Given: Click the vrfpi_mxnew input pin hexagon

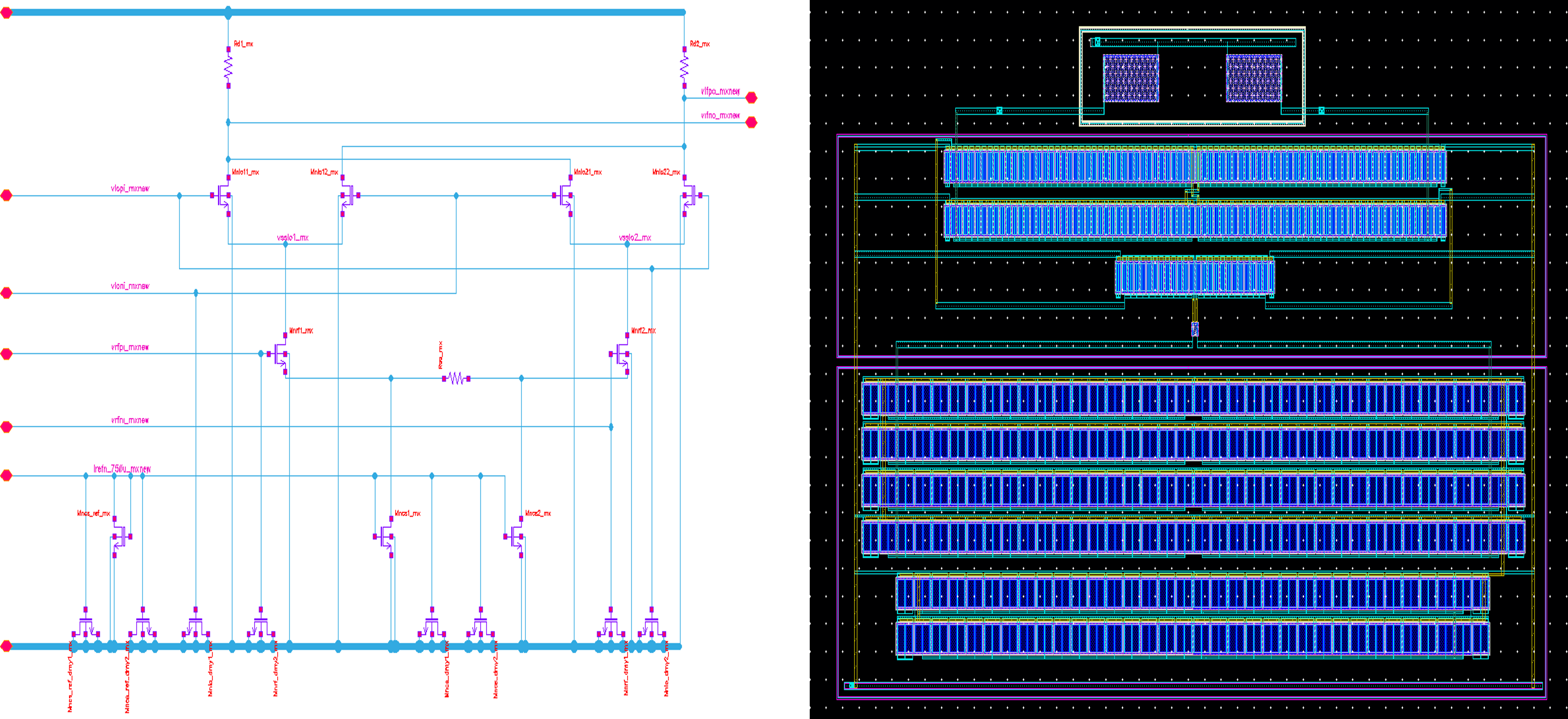Looking at the screenshot, I should [6, 354].
